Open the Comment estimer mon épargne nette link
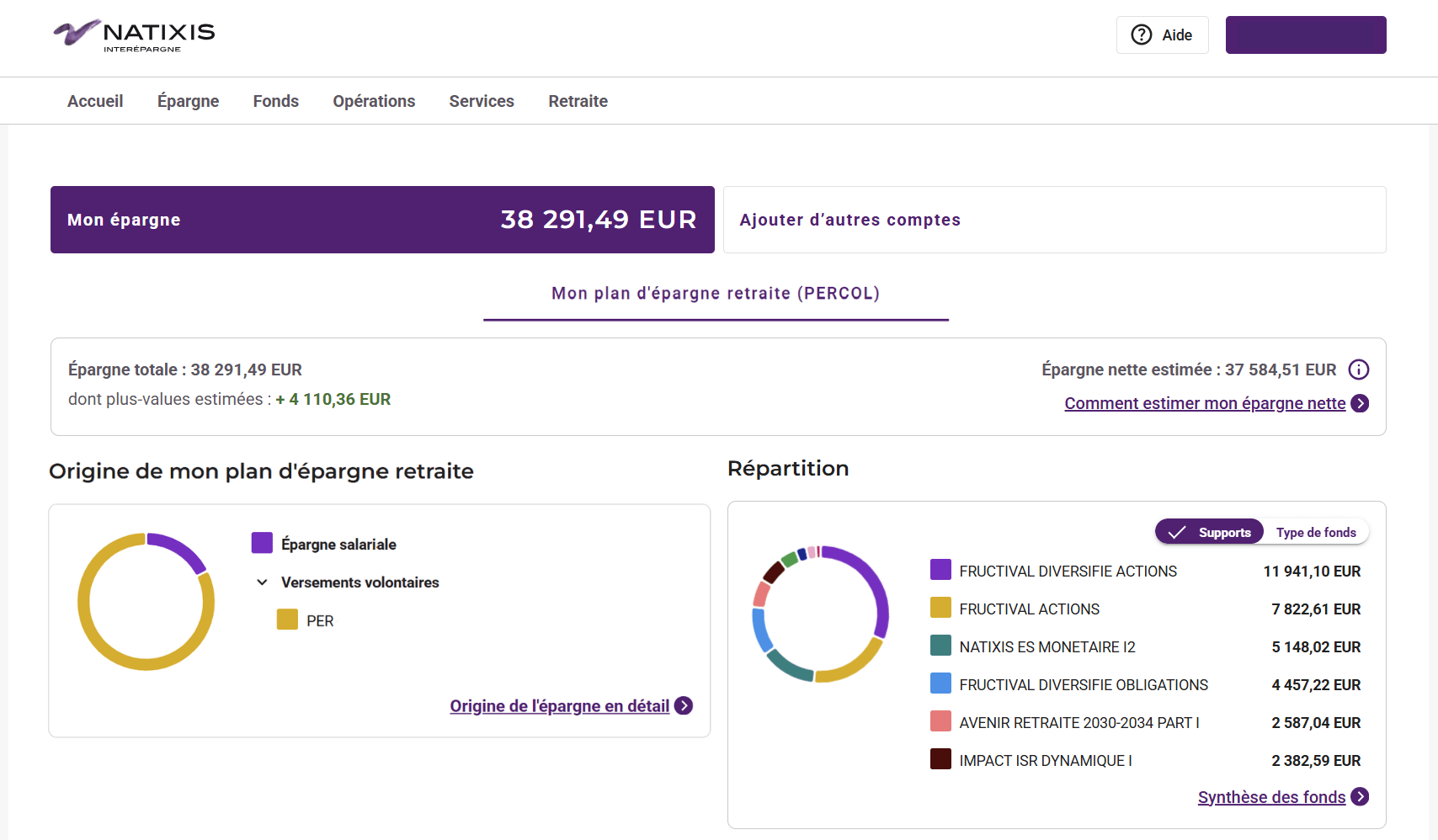1438x840 pixels. click(1204, 403)
